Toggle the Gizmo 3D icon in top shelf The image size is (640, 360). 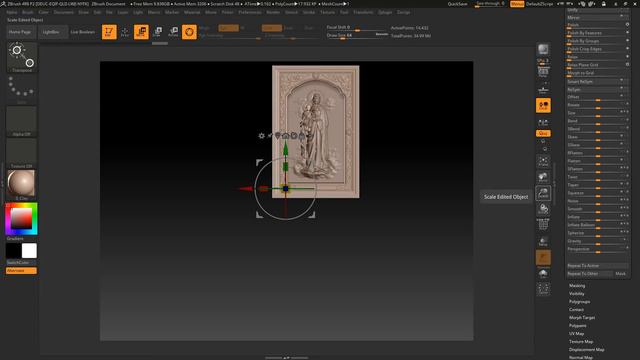(x=189, y=32)
